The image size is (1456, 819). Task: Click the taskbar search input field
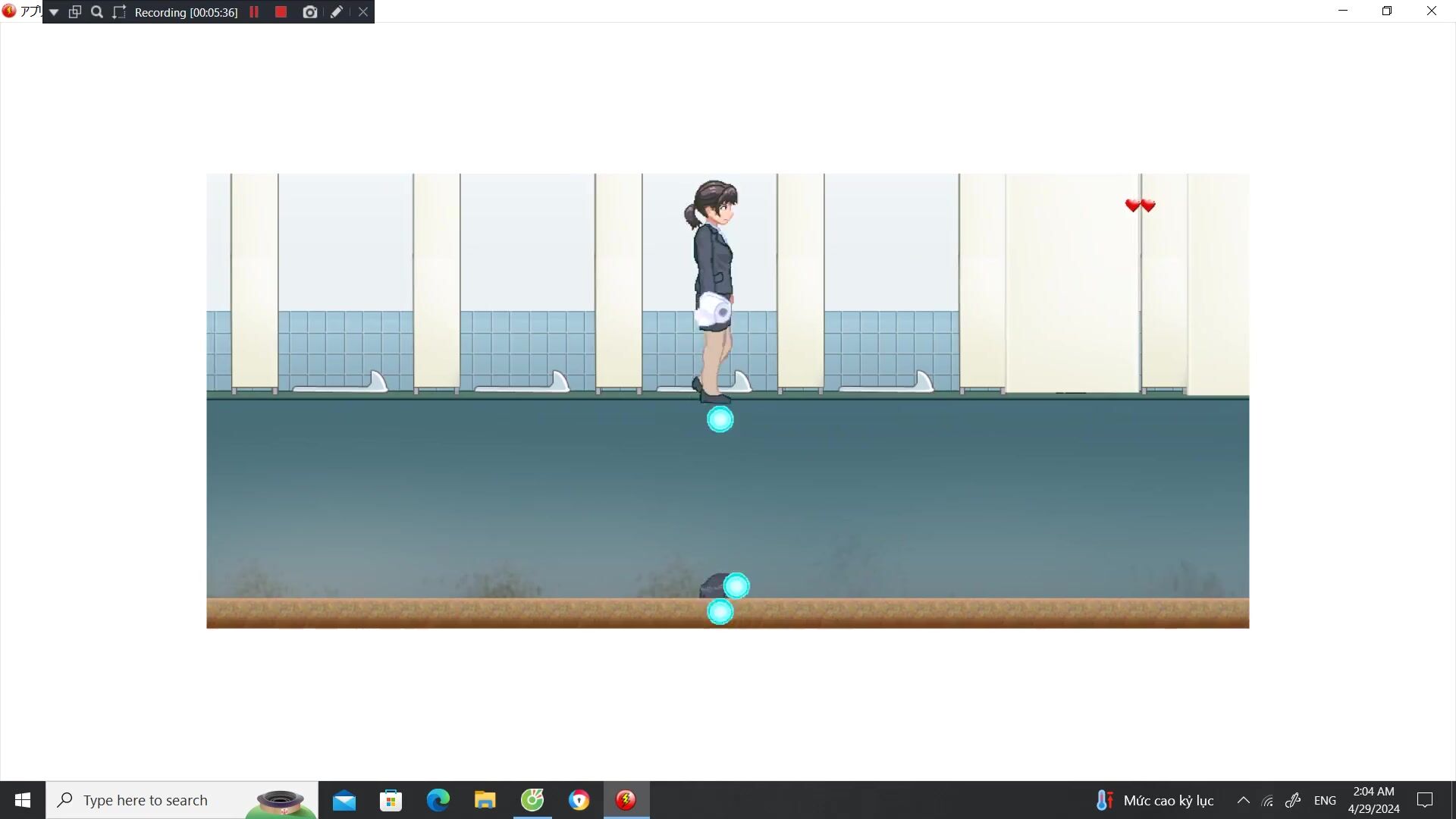[159, 800]
